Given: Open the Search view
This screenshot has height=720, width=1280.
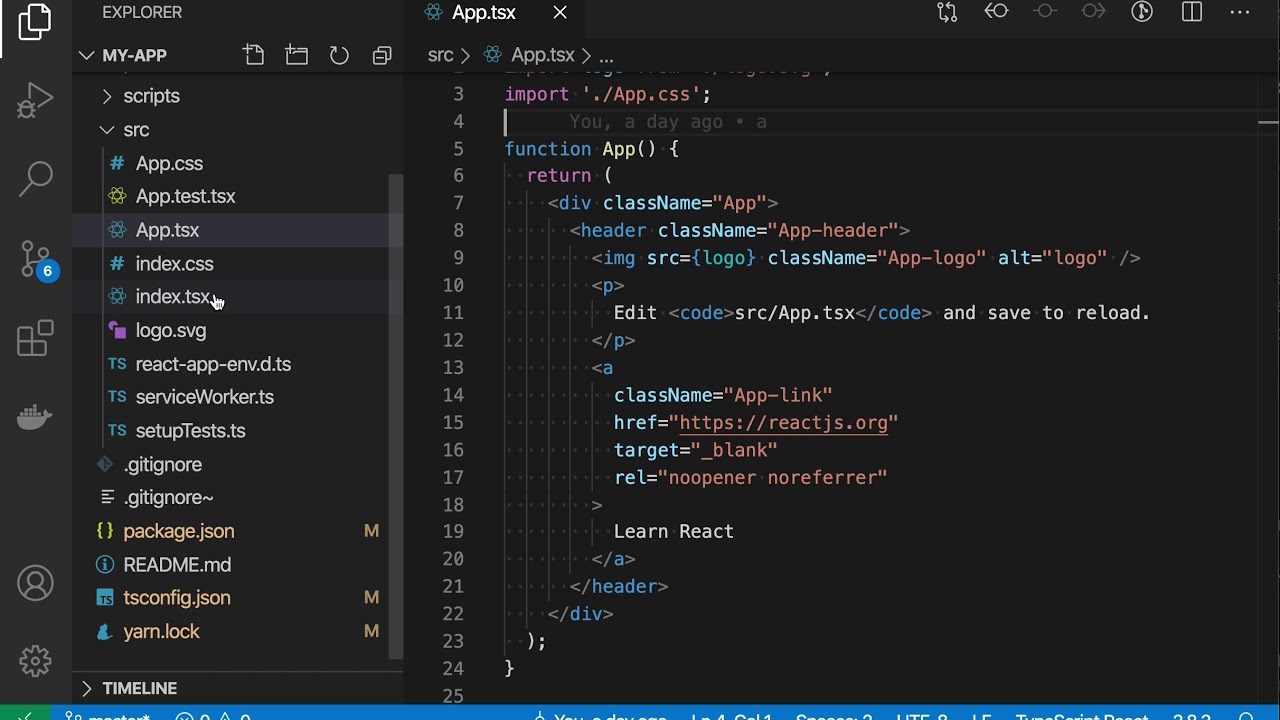Looking at the screenshot, I should coord(35,180).
